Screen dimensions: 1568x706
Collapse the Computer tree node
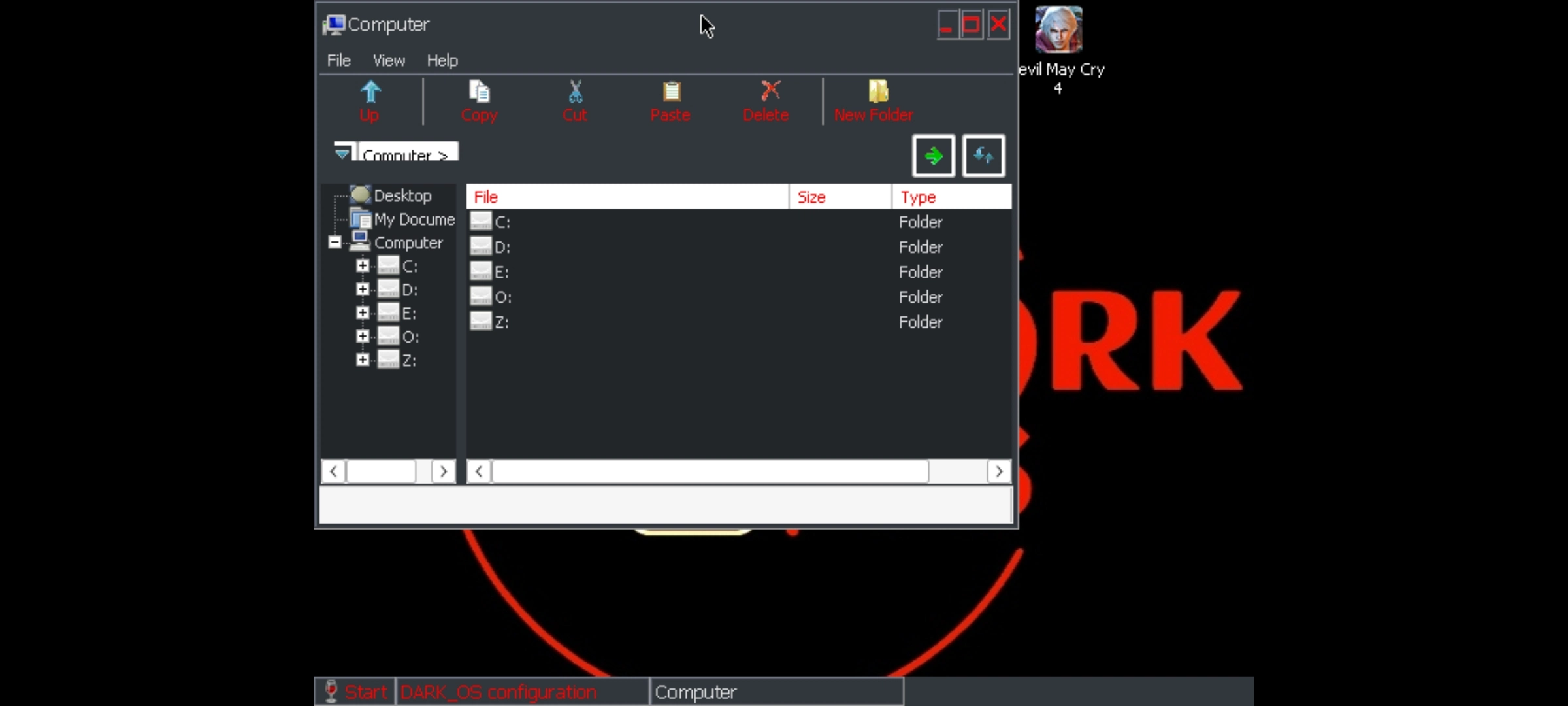[335, 243]
